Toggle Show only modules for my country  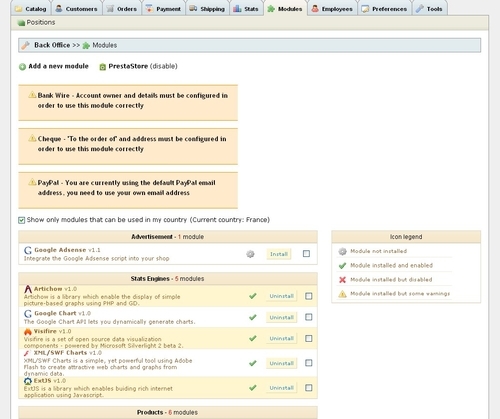coord(22,220)
